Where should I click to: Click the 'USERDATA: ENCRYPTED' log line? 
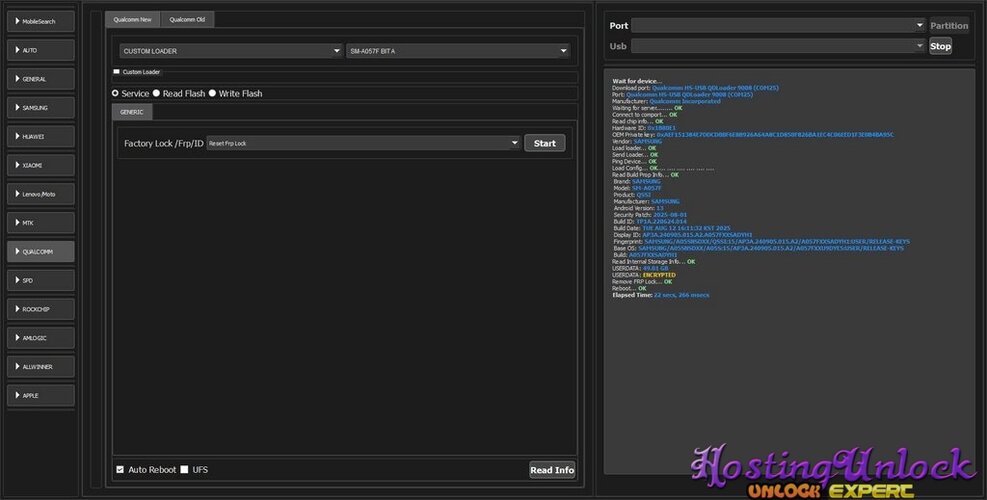point(644,275)
